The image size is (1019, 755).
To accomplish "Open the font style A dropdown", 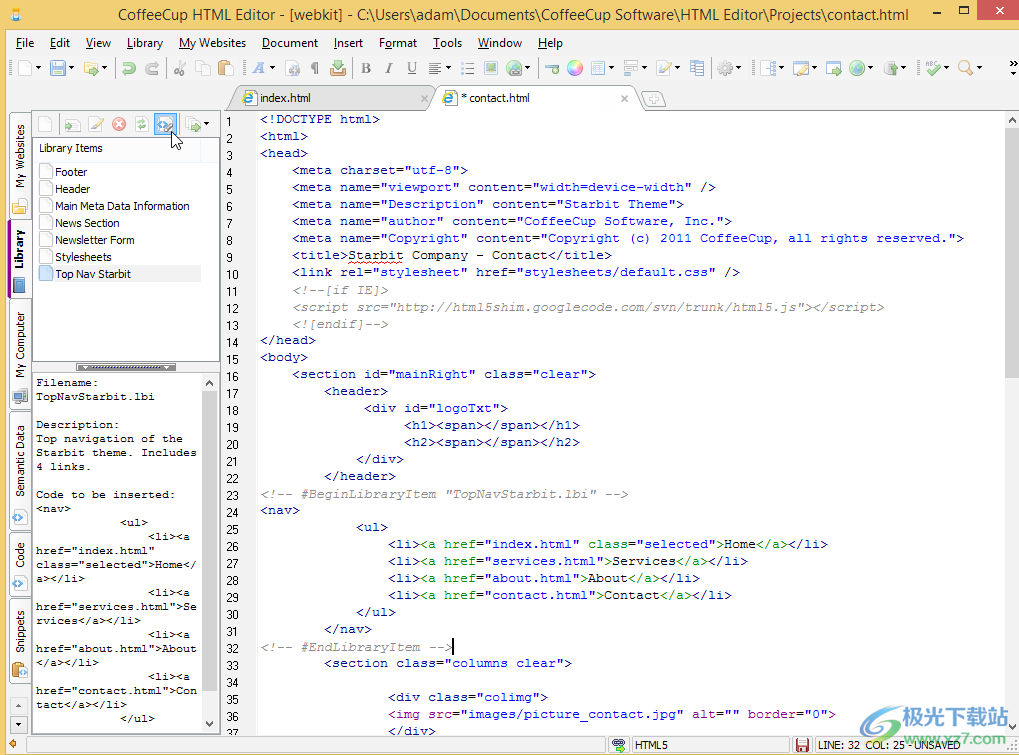I will point(272,68).
